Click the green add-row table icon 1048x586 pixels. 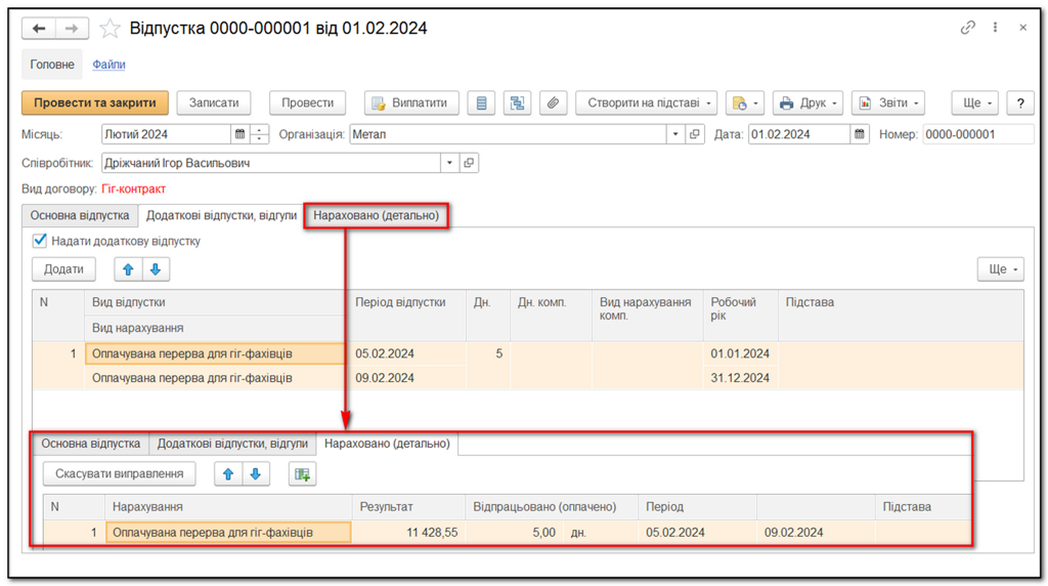[x=301, y=474]
